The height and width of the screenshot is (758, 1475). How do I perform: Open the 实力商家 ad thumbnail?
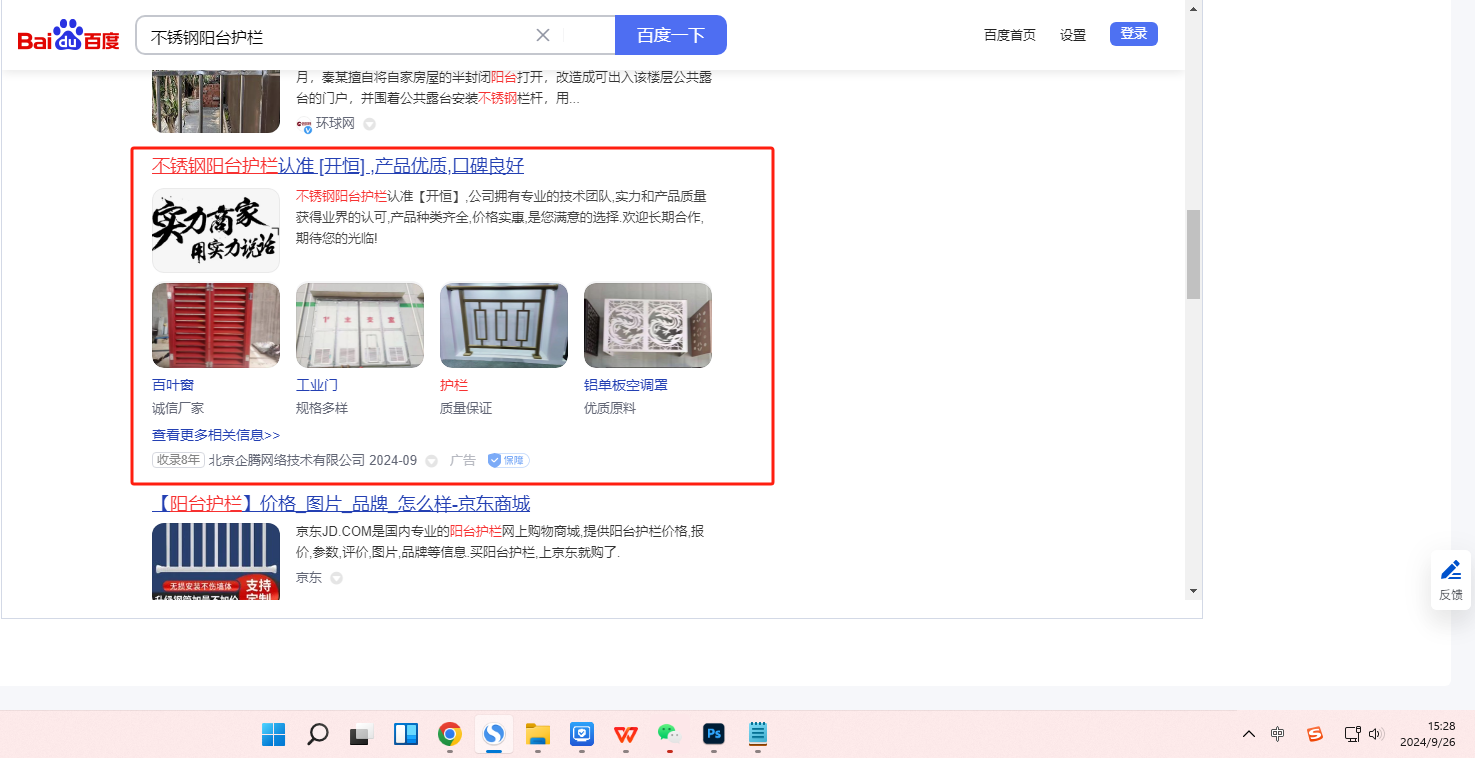(x=216, y=230)
